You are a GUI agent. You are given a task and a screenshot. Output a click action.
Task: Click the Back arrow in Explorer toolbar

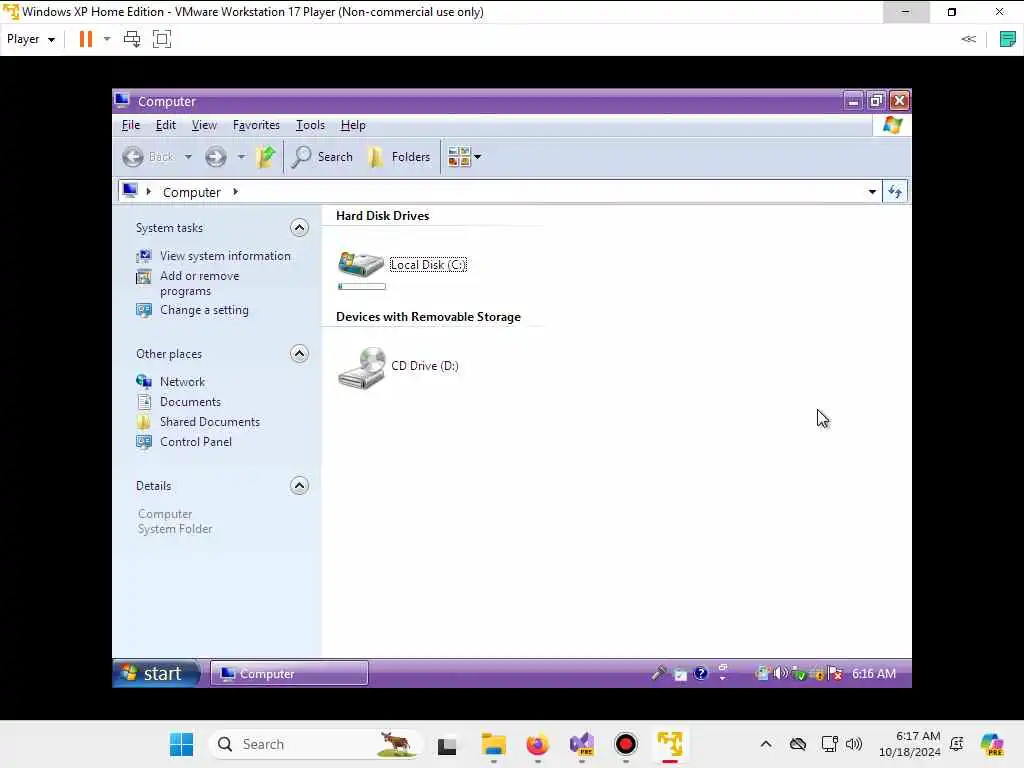tap(133, 157)
